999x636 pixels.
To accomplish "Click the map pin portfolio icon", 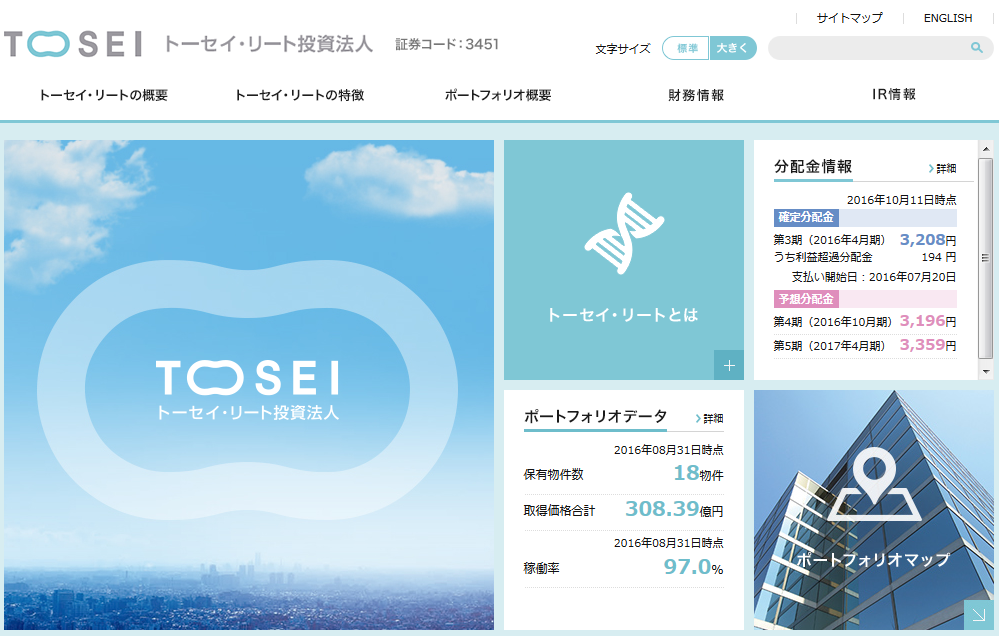I will tap(874, 486).
